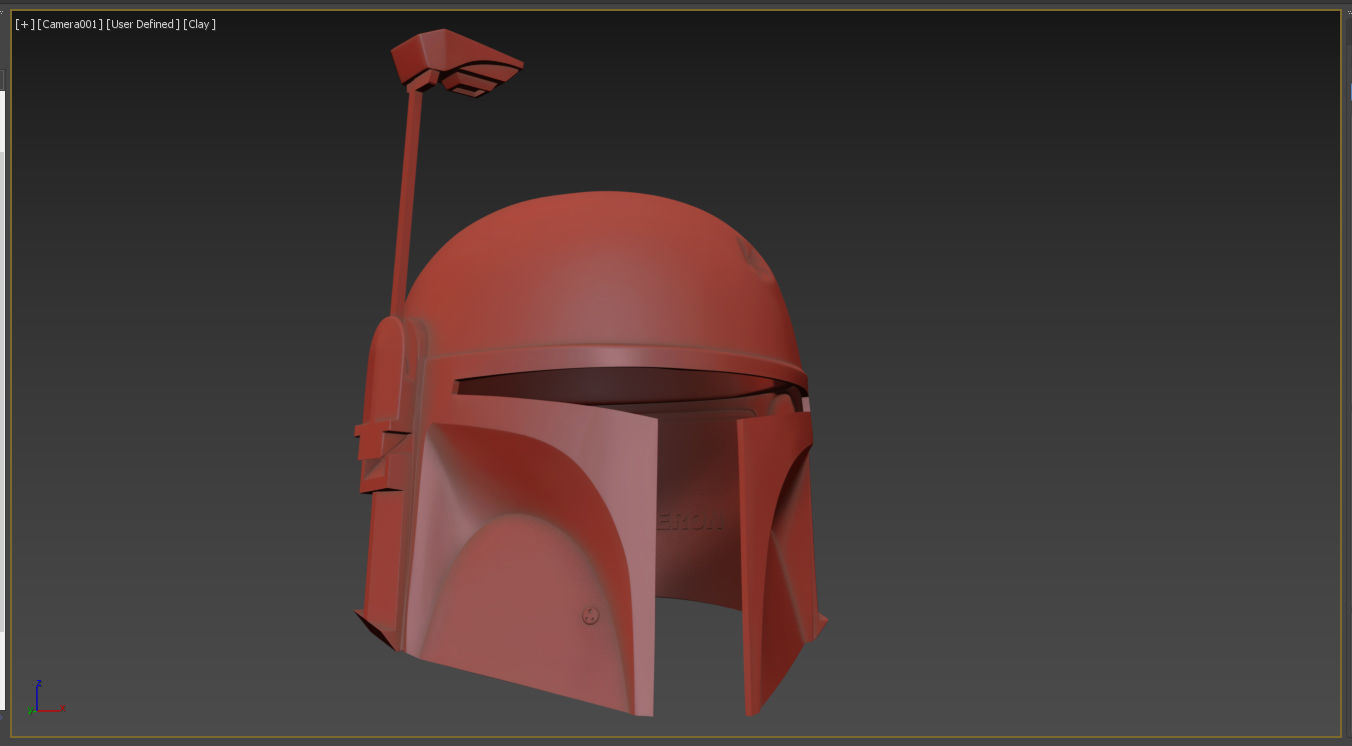Open the Camera001 viewport label menu
Screen dimensions: 1352x746
(x=70, y=24)
